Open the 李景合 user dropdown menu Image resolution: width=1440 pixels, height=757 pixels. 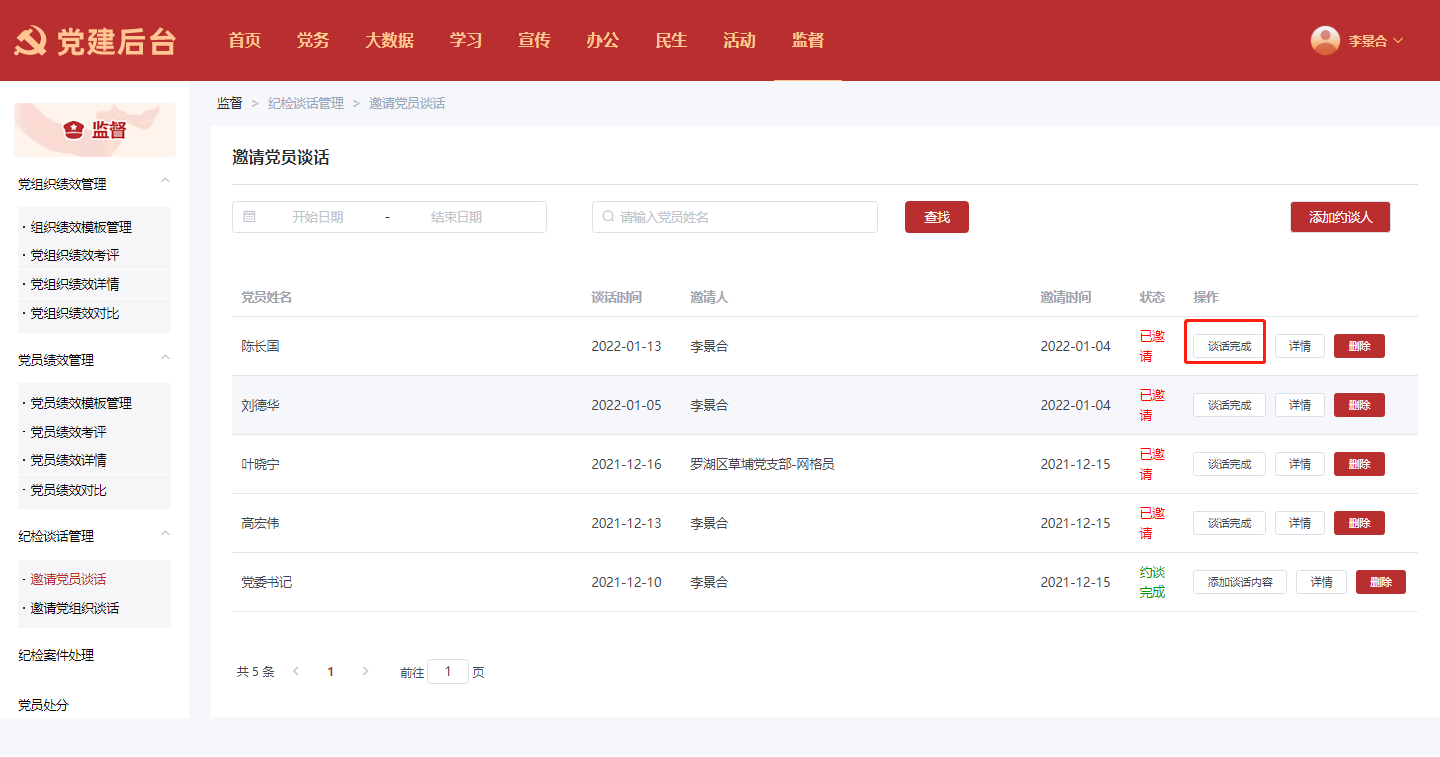(1375, 41)
